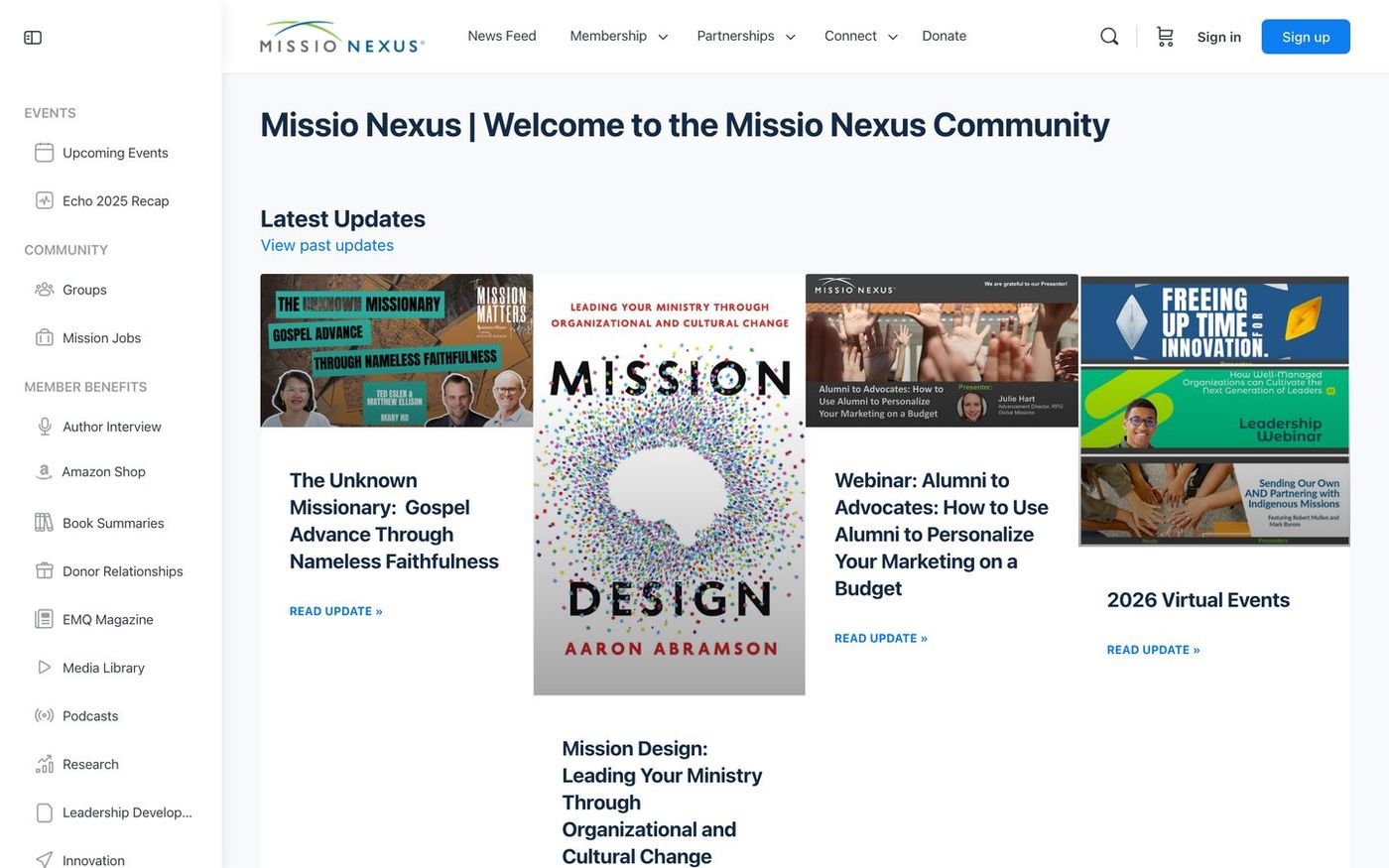Open the search magnifier icon

click(1109, 37)
